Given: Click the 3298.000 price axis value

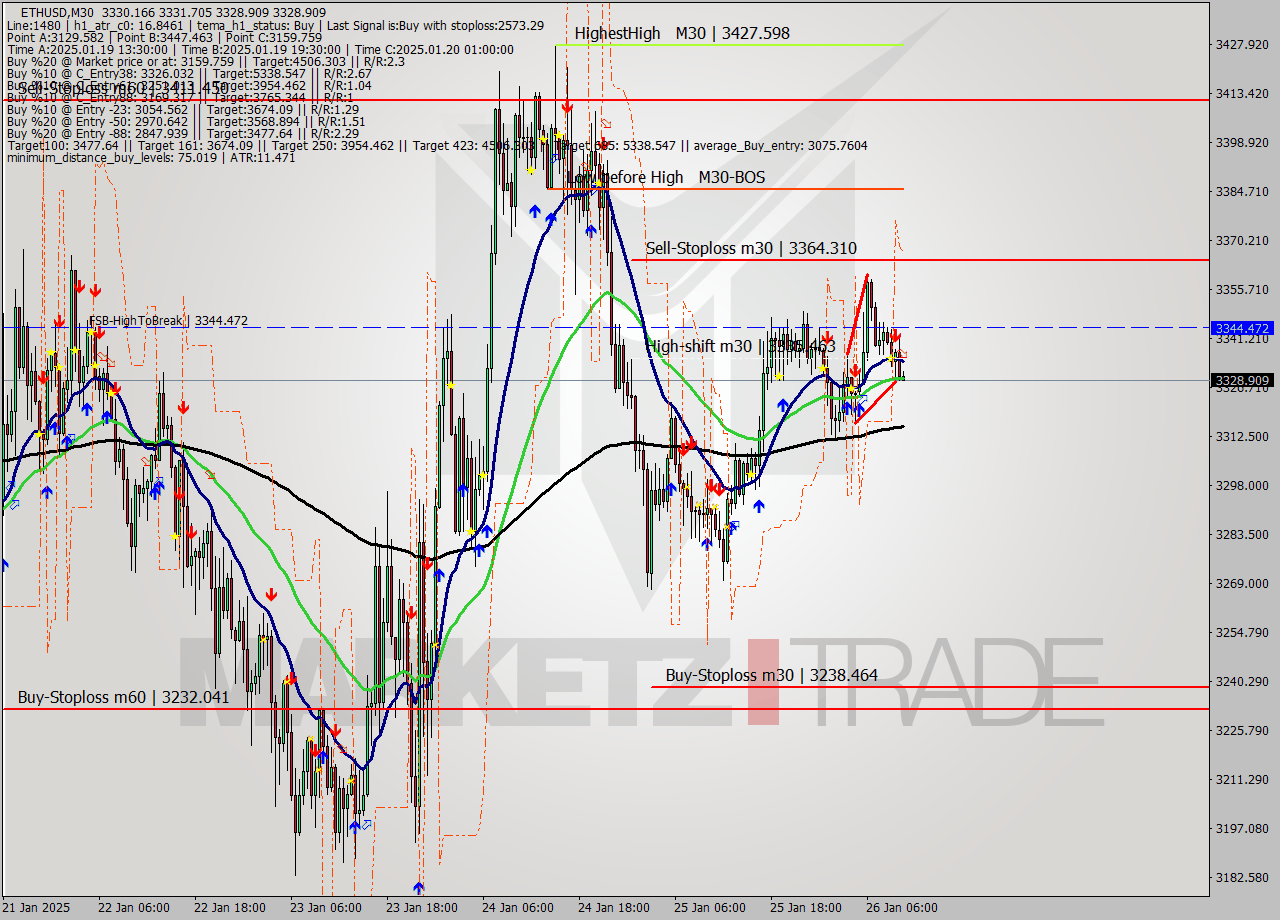Looking at the screenshot, I should pyautogui.click(x=1241, y=485).
